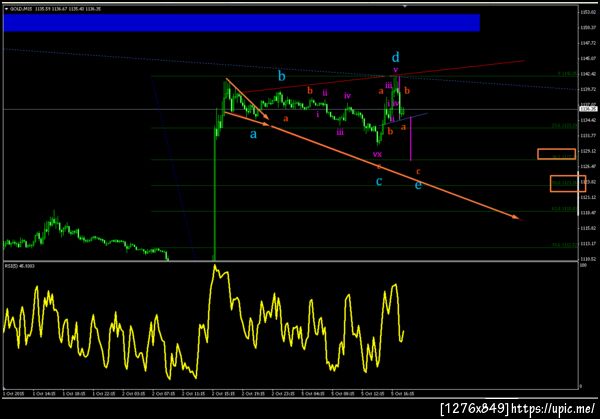600x419 pixels.
Task: Click the 1153.02 price axis label
Action: click(588, 13)
